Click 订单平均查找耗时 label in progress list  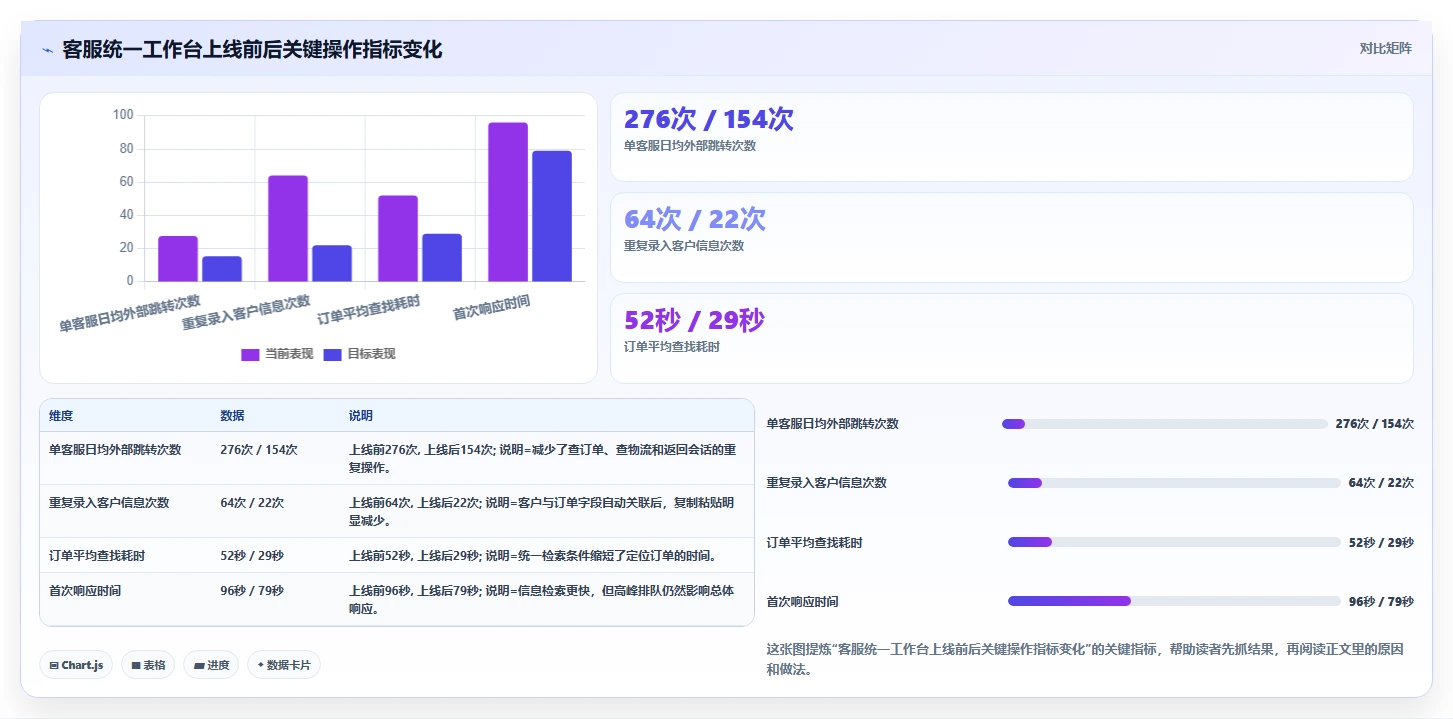[815, 543]
